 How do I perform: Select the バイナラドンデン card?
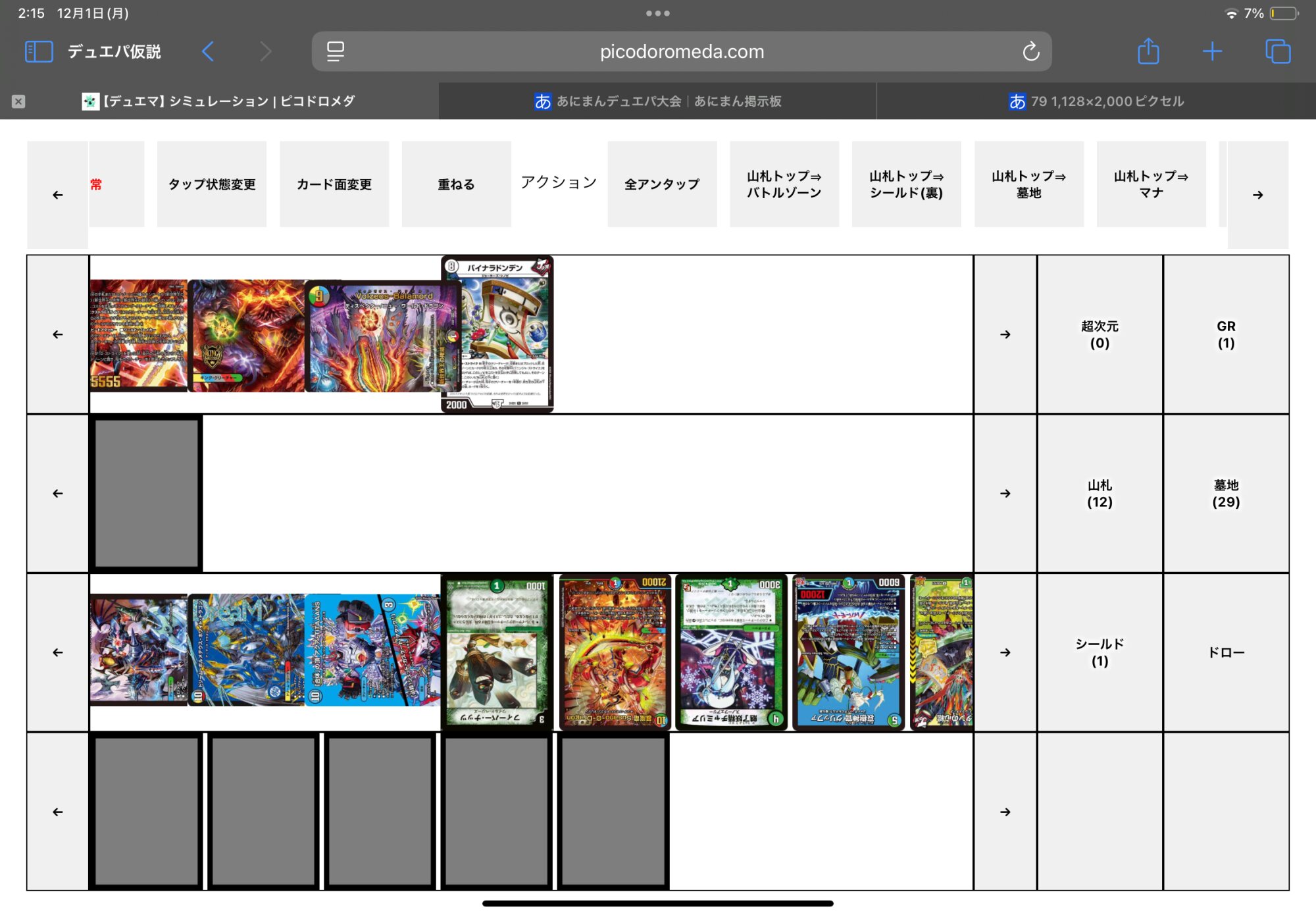click(497, 334)
